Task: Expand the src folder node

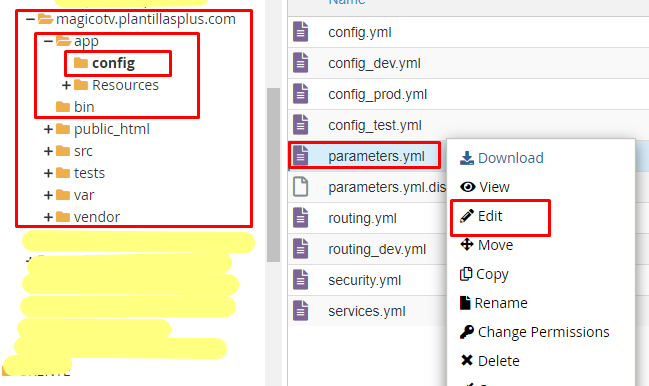Action: tap(48, 151)
